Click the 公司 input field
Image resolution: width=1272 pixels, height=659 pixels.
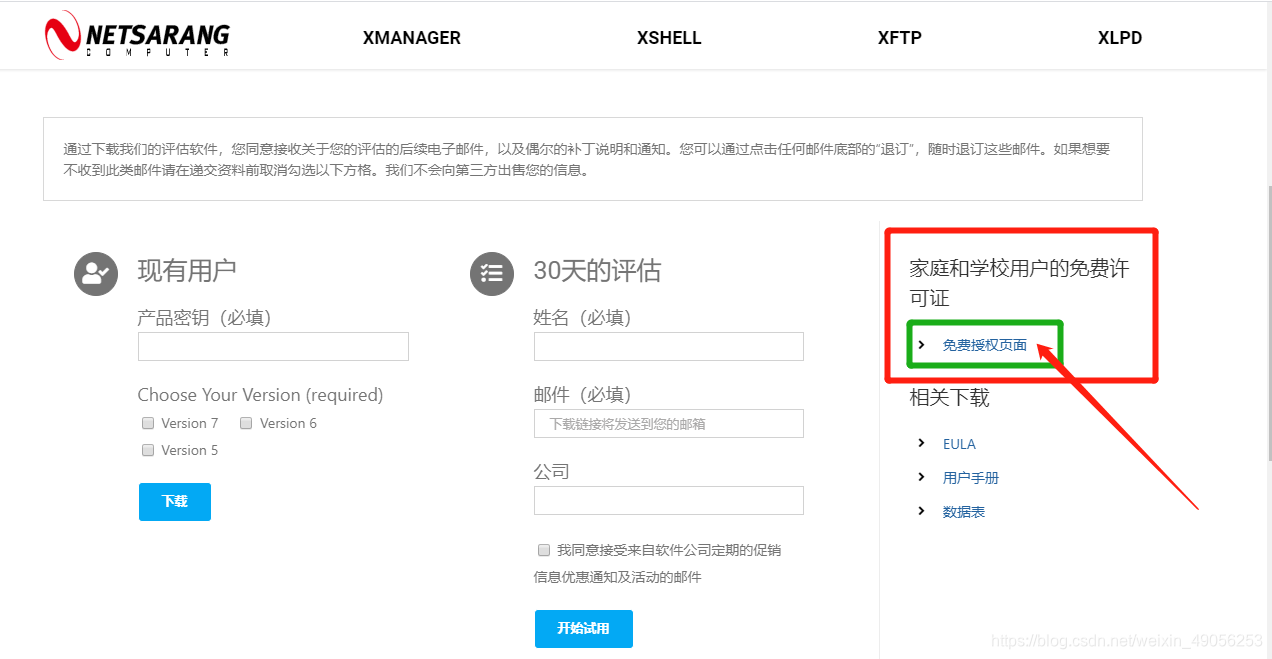click(669, 500)
